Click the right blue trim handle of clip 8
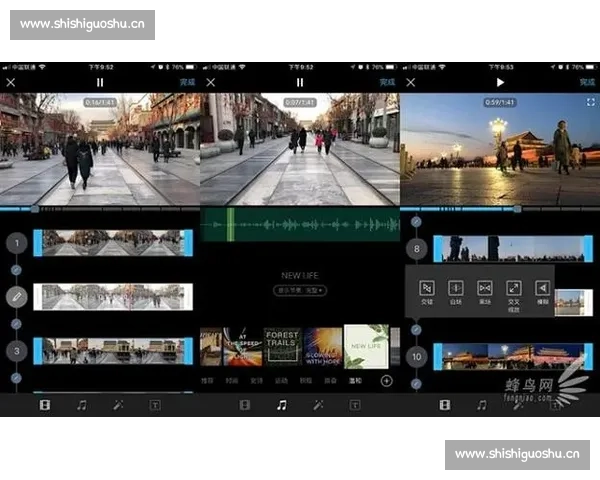This screenshot has height=480, width=600. pyautogui.click(x=588, y=249)
